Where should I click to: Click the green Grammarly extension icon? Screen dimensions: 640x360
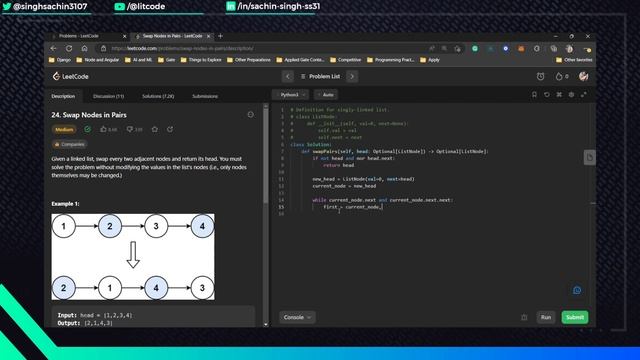[x=475, y=48]
